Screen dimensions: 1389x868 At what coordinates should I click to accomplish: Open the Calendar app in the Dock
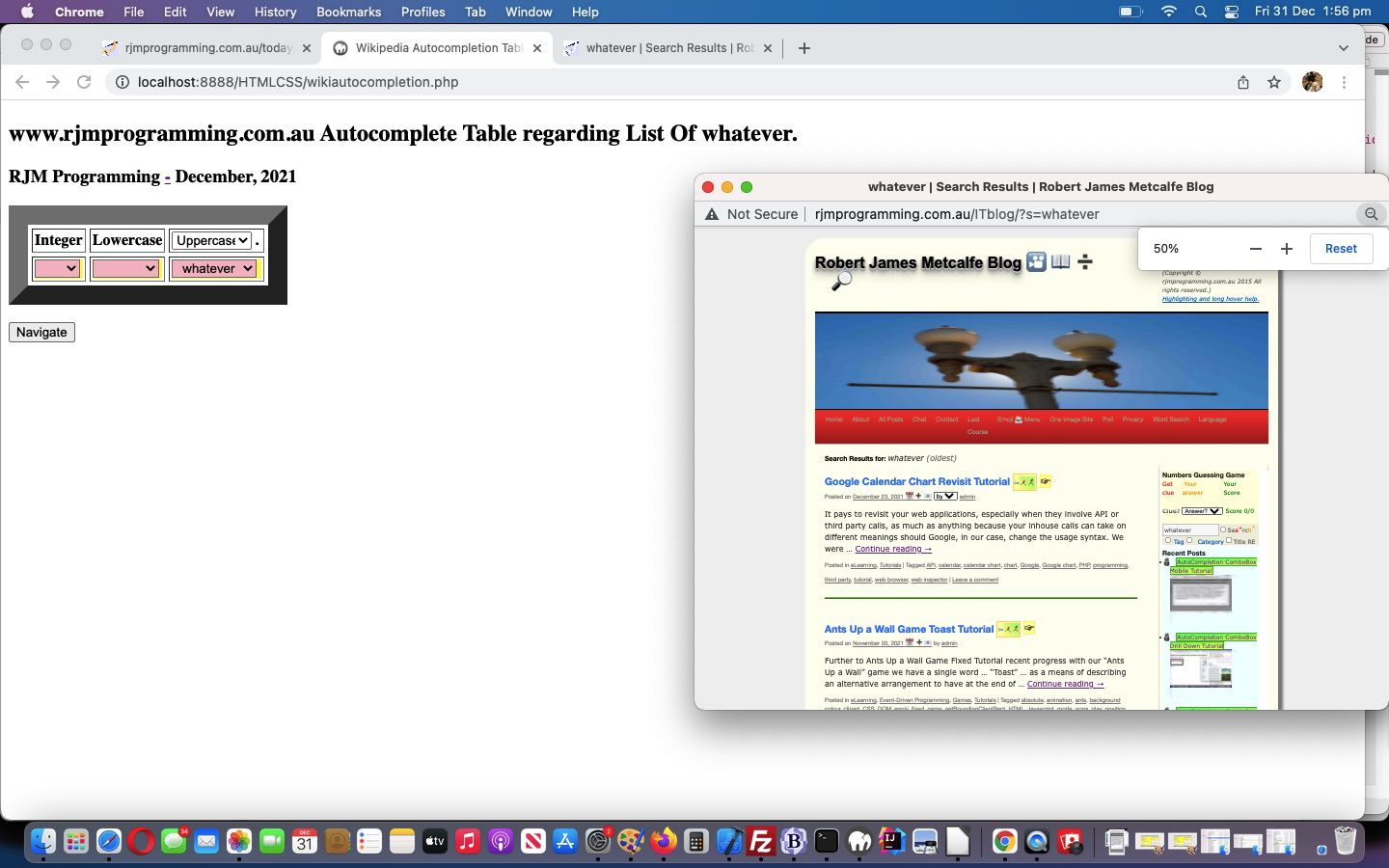[305, 841]
